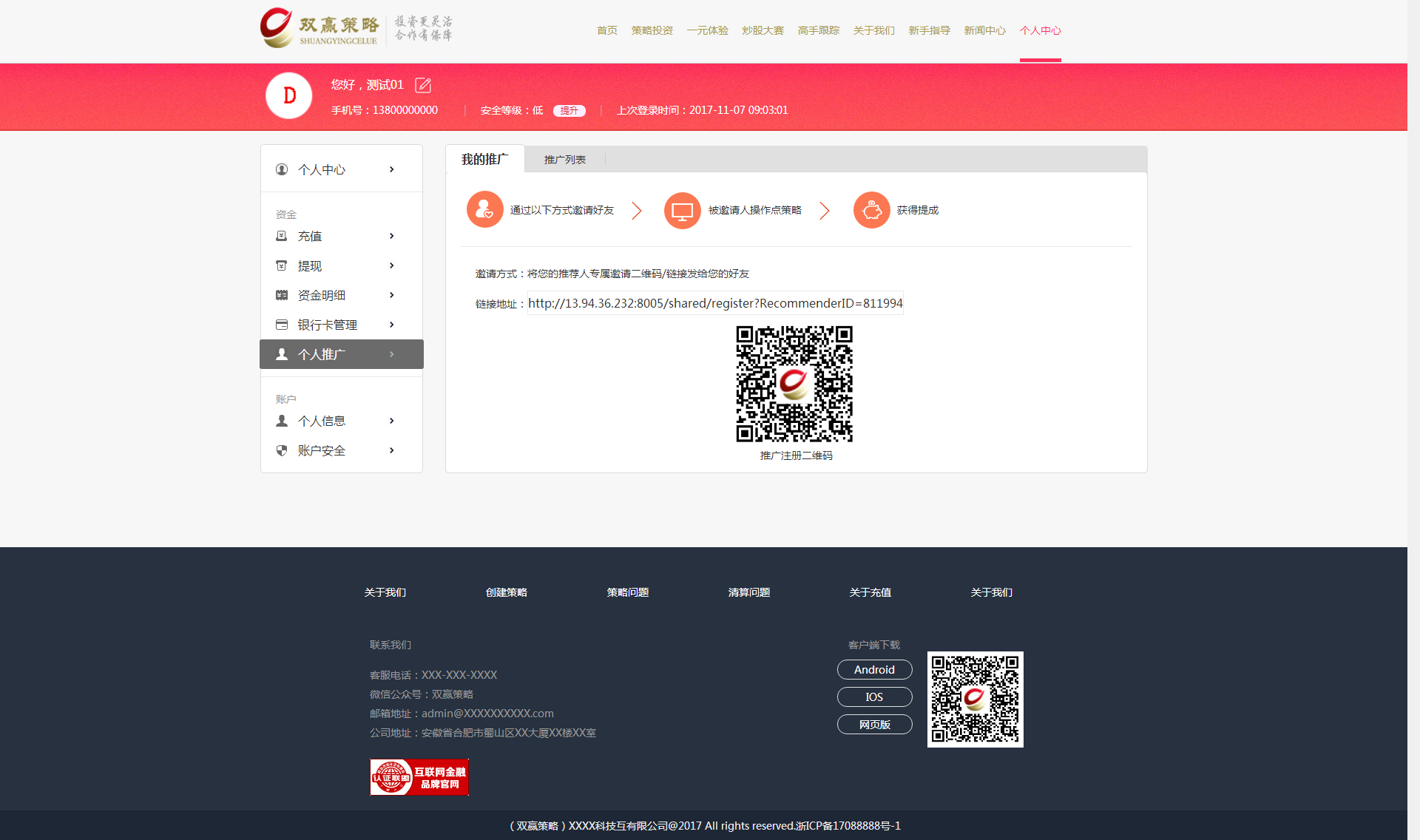Click the monitor icon for 被邀请人操作点策略
Image resolution: width=1420 pixels, height=840 pixels.
[683, 211]
